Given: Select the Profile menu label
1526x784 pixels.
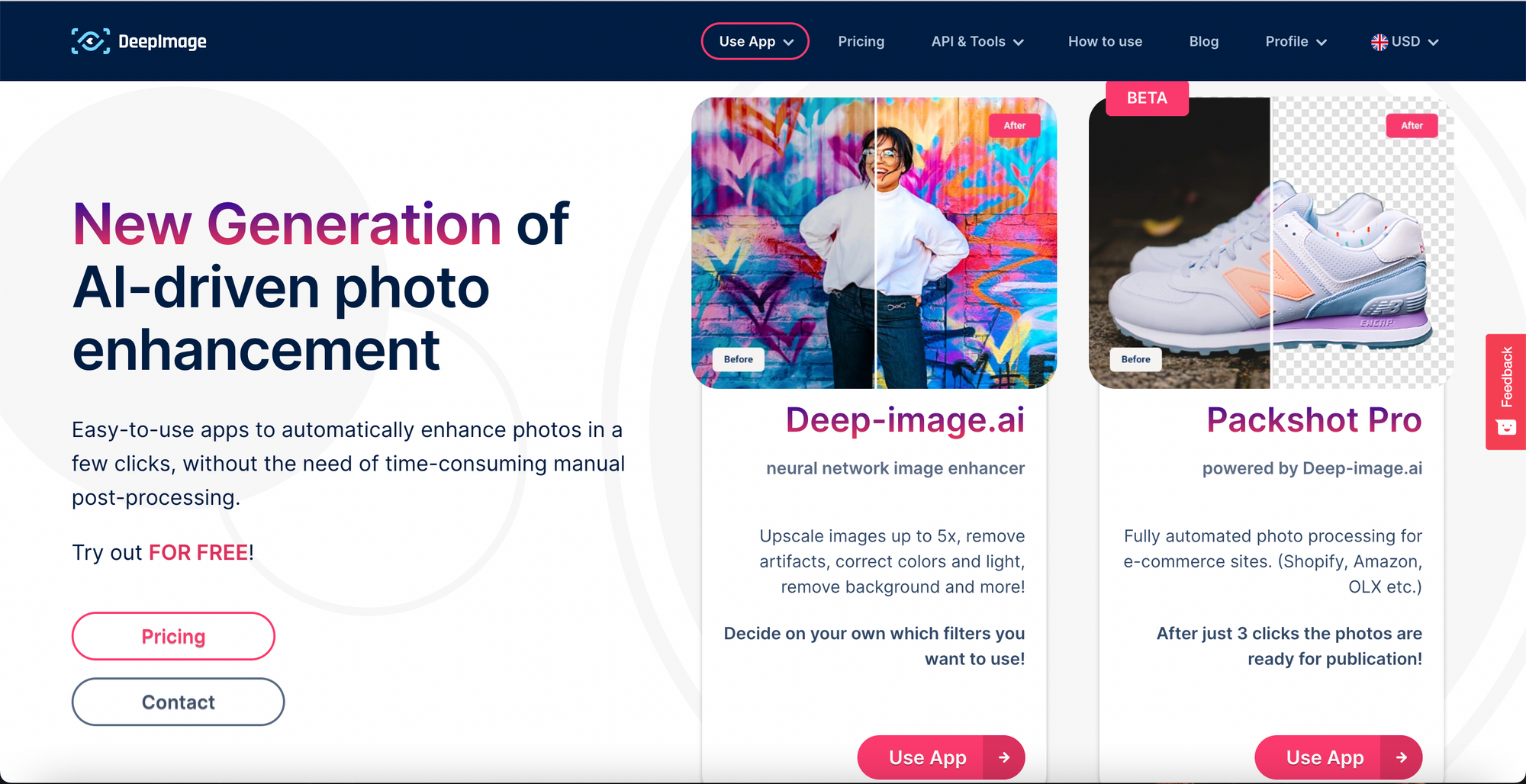Looking at the screenshot, I should pyautogui.click(x=1286, y=41).
